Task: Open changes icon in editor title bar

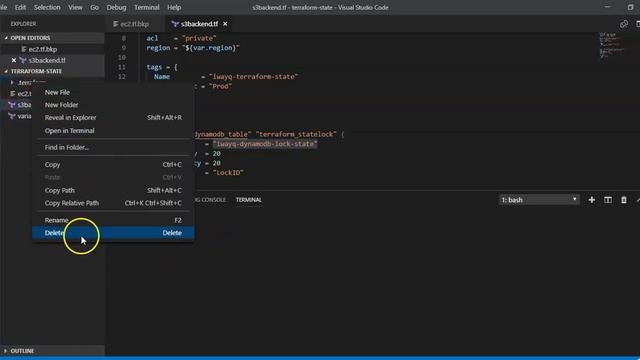Action: (624, 24)
